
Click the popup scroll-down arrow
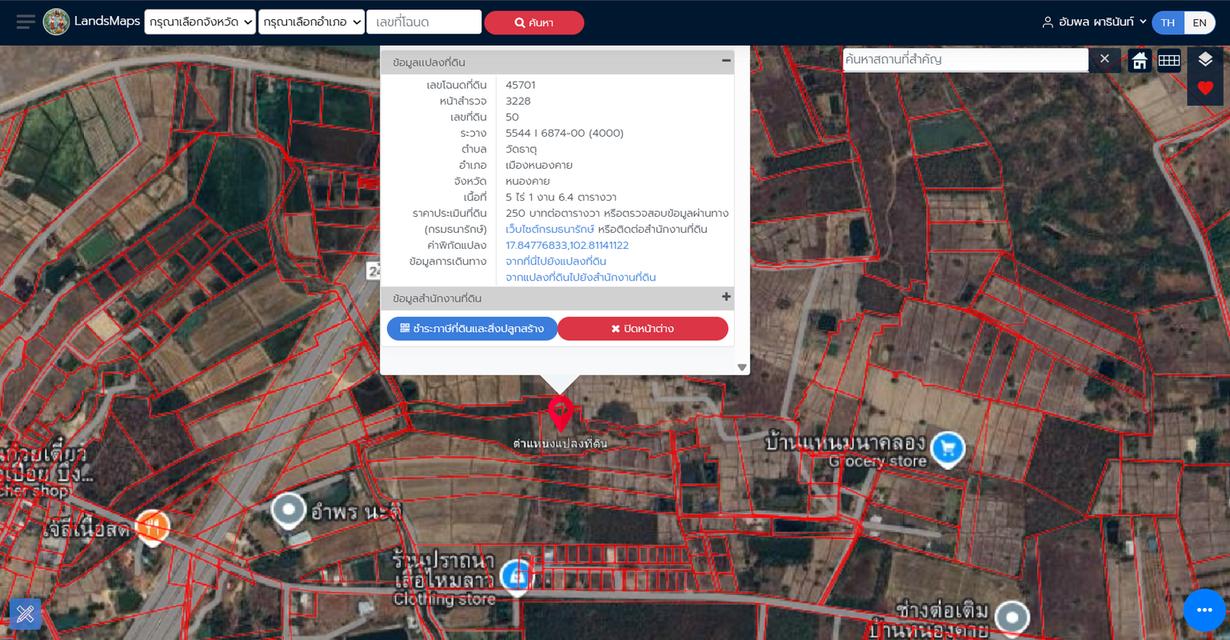click(x=742, y=368)
